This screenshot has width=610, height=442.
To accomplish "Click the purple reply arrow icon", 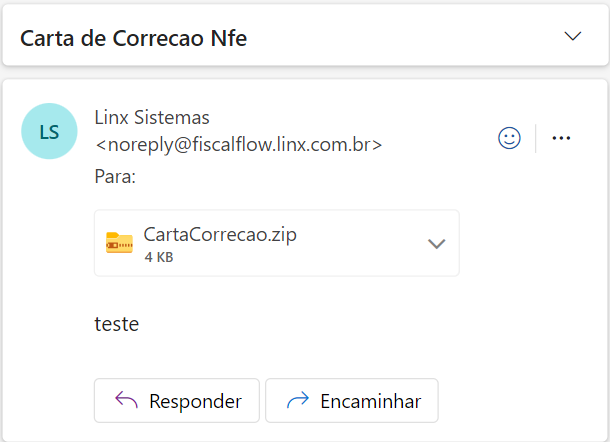I will (126, 400).
